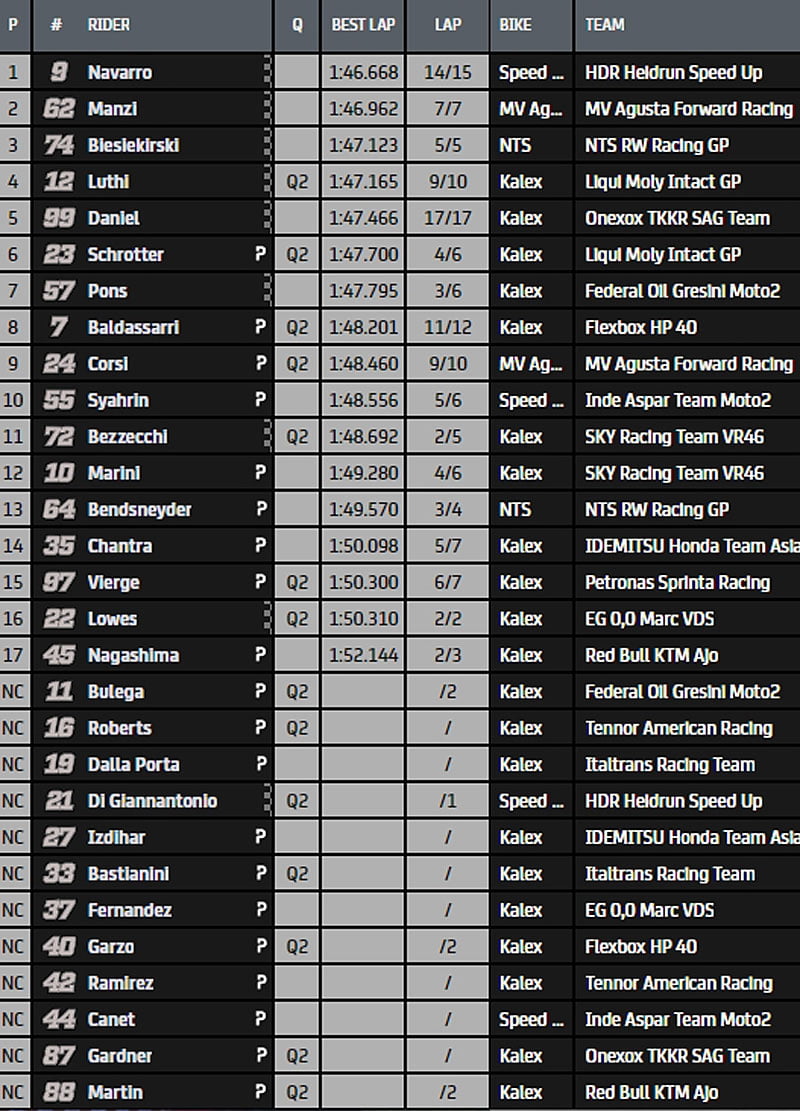Click the pit 'P' icon beside Schrotter
800x1111 pixels.
click(x=261, y=254)
